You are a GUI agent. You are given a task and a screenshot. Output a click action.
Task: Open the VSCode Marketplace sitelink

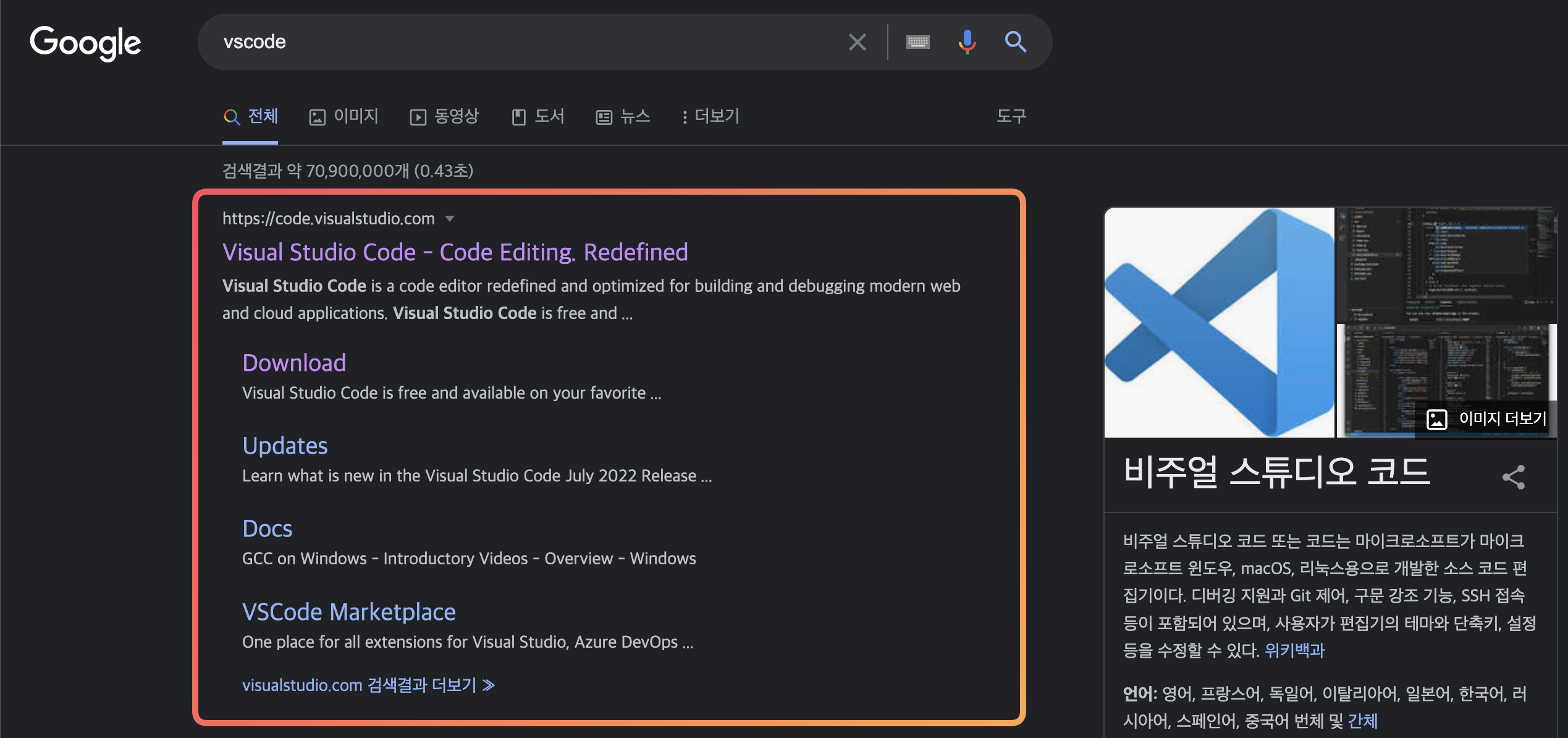pyautogui.click(x=349, y=612)
